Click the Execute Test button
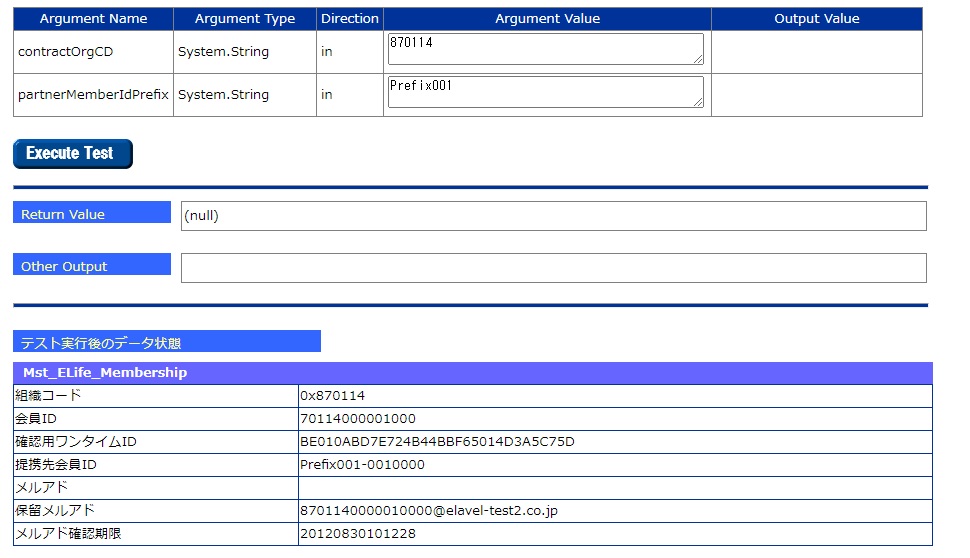Screen dimensions: 970x558 point(73,153)
